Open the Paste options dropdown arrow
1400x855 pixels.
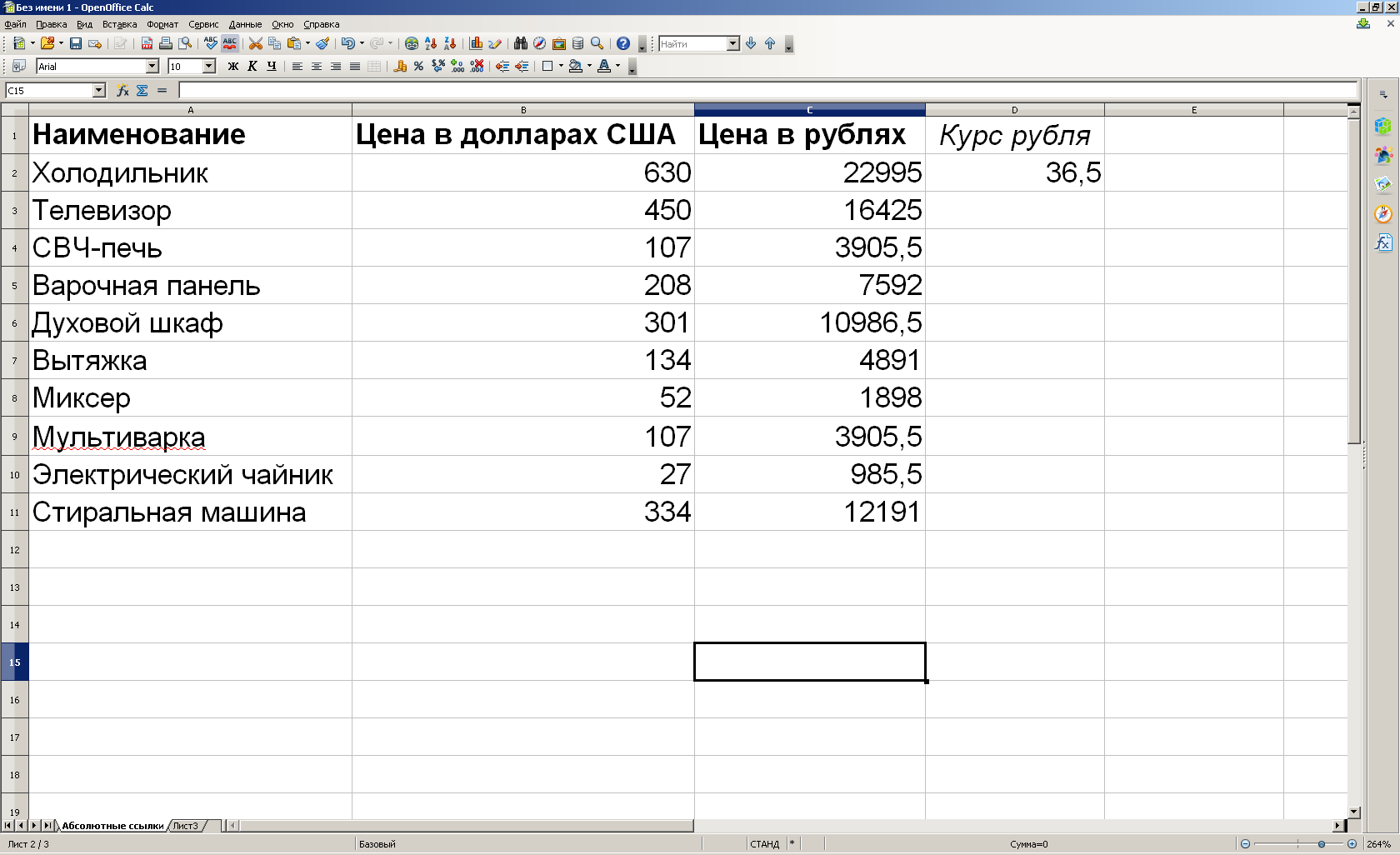coord(307,43)
